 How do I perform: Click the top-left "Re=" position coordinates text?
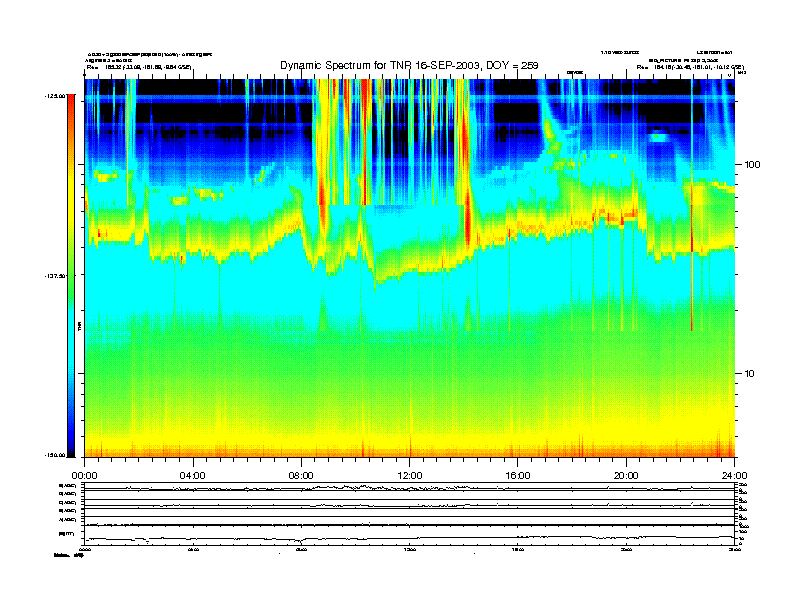coord(138,67)
